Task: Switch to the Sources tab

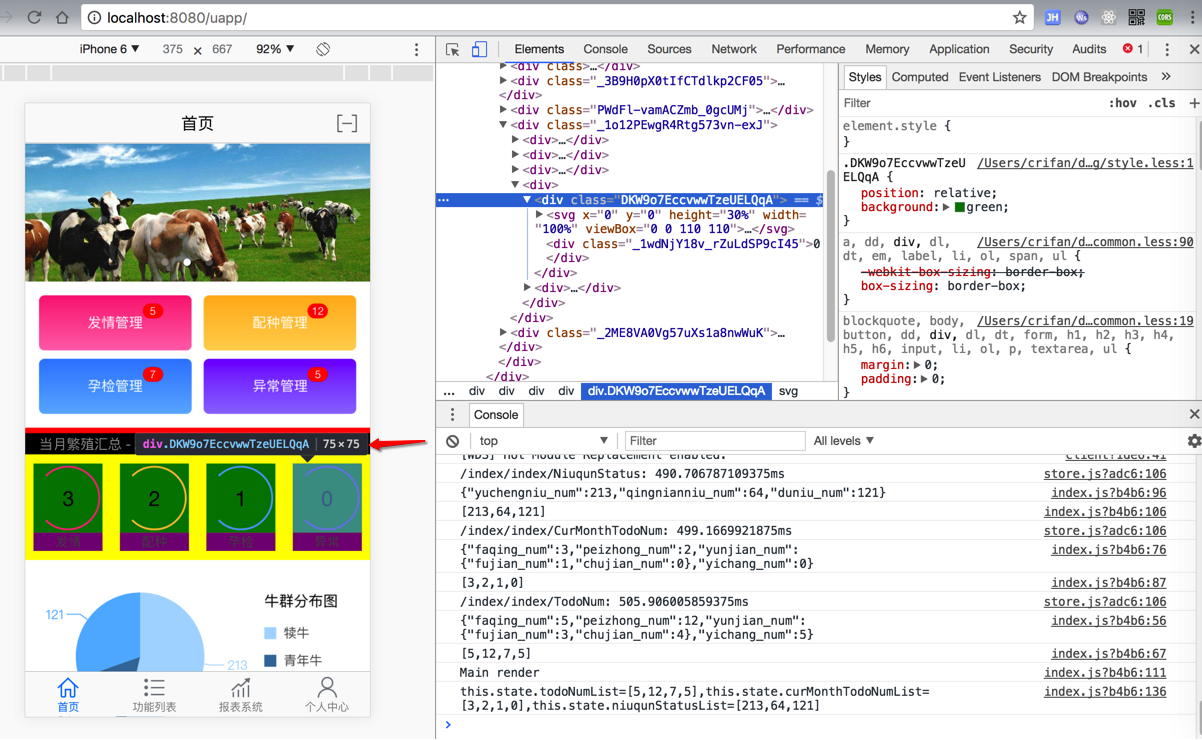Action: pos(669,49)
